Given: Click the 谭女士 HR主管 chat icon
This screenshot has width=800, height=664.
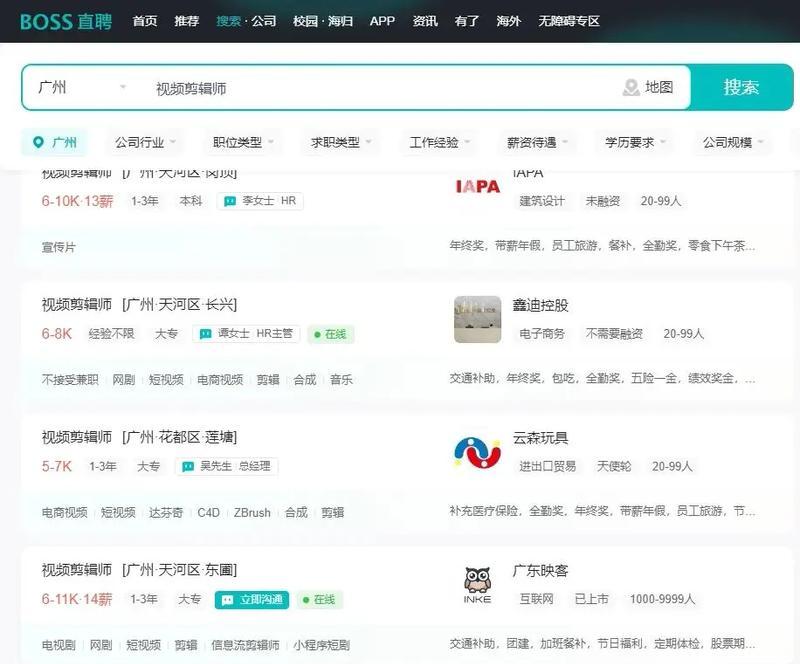Looking at the screenshot, I should 206,334.
